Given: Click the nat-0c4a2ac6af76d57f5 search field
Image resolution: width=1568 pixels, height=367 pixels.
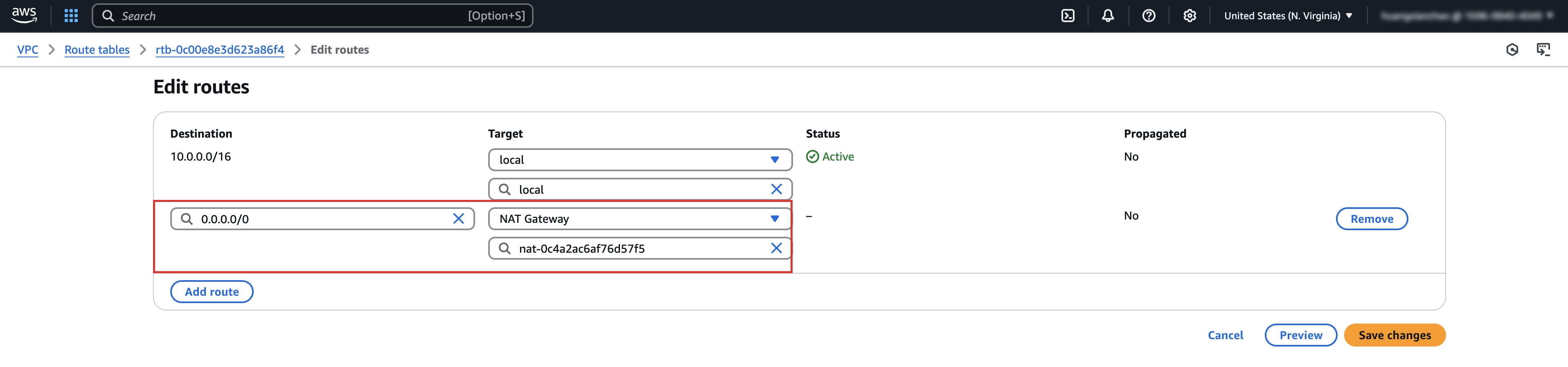Looking at the screenshot, I should (640, 249).
